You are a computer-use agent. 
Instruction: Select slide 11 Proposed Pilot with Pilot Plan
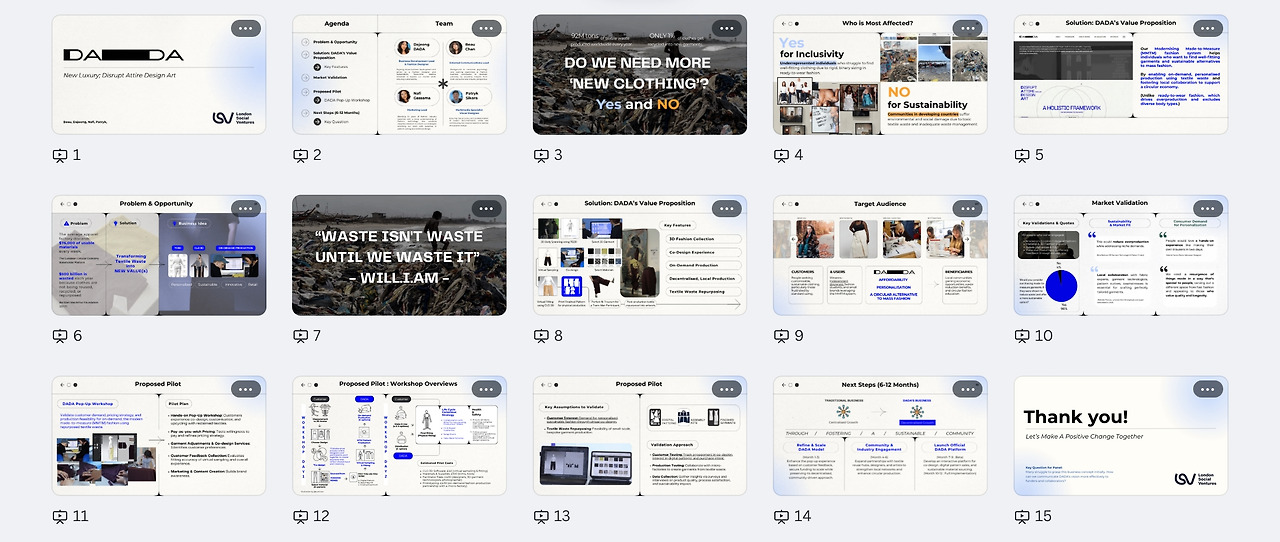click(159, 436)
